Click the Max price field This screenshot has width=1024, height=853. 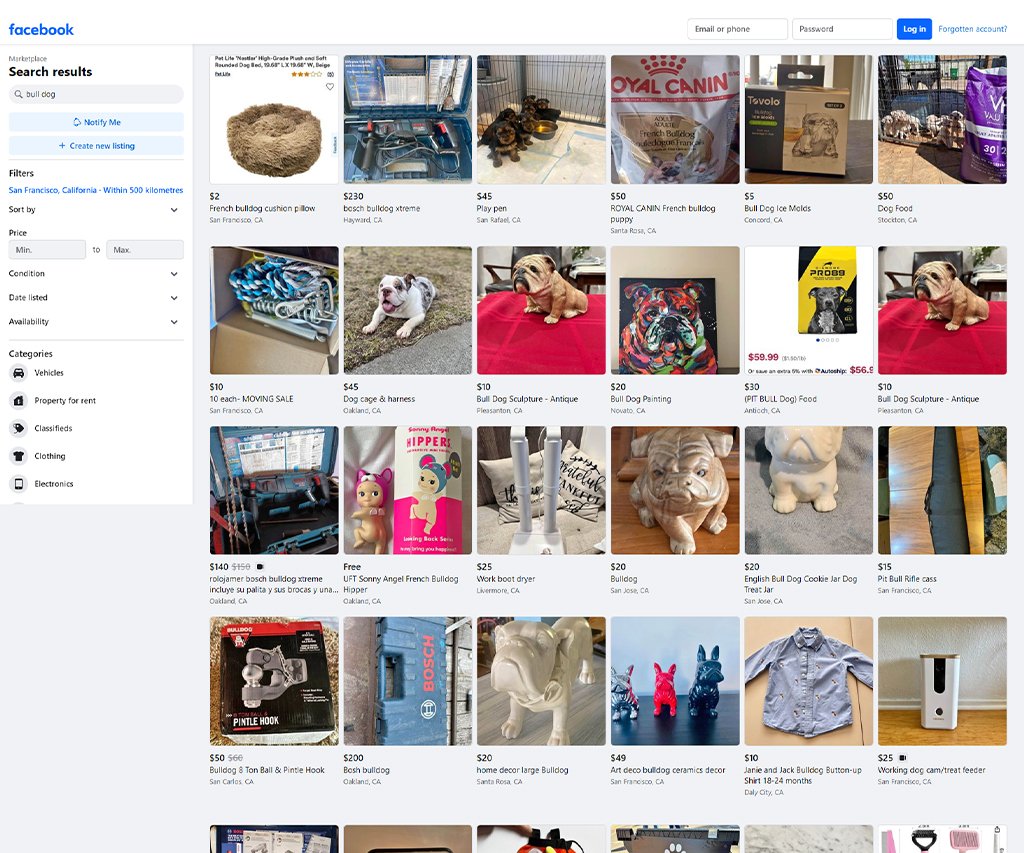click(x=145, y=249)
